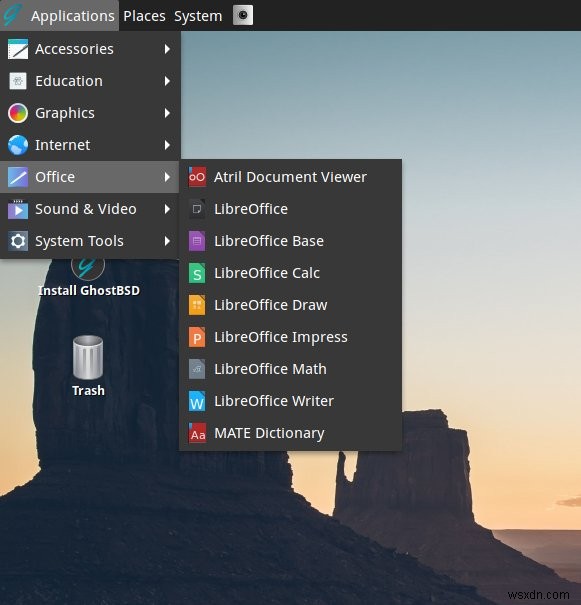
Task: Launch LibreOffice Writer
Action: 290,401
